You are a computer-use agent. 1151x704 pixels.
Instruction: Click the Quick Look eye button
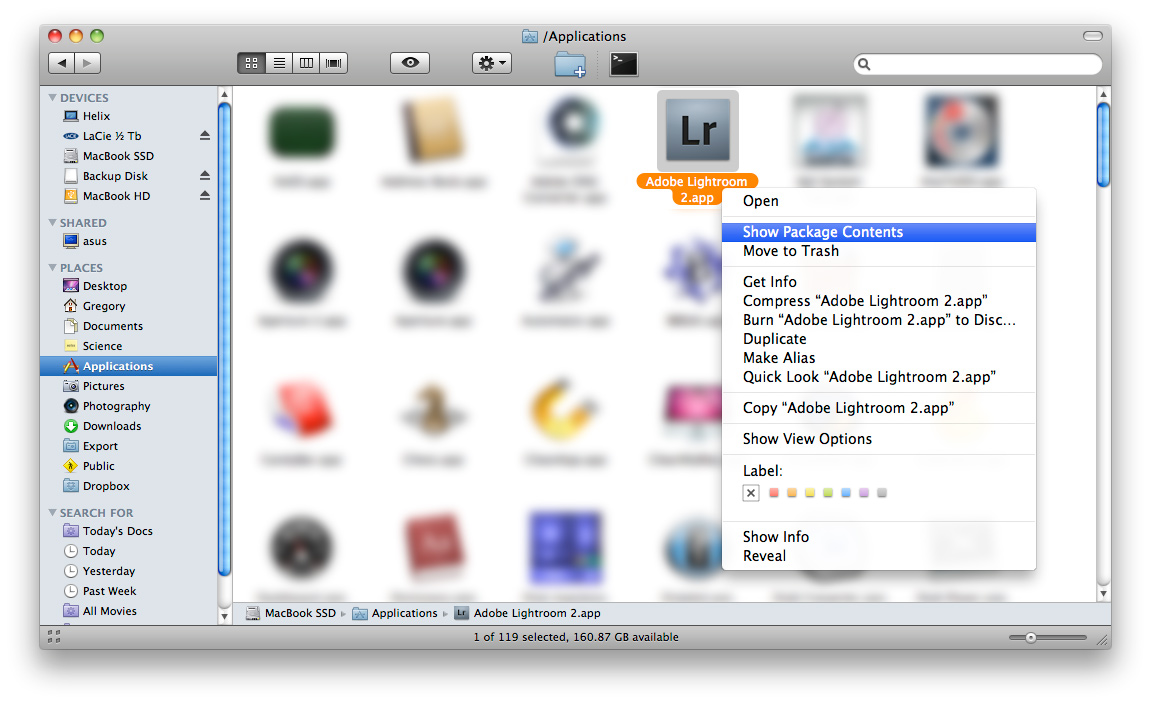410,63
